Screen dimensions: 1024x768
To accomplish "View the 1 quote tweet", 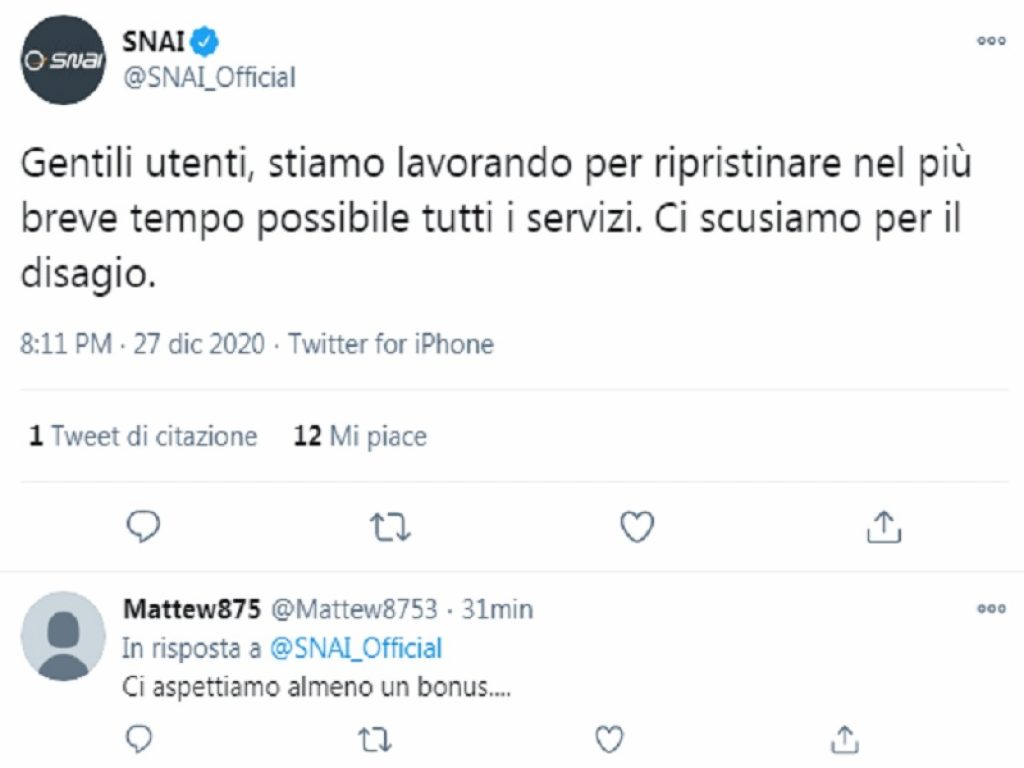I will (141, 436).
